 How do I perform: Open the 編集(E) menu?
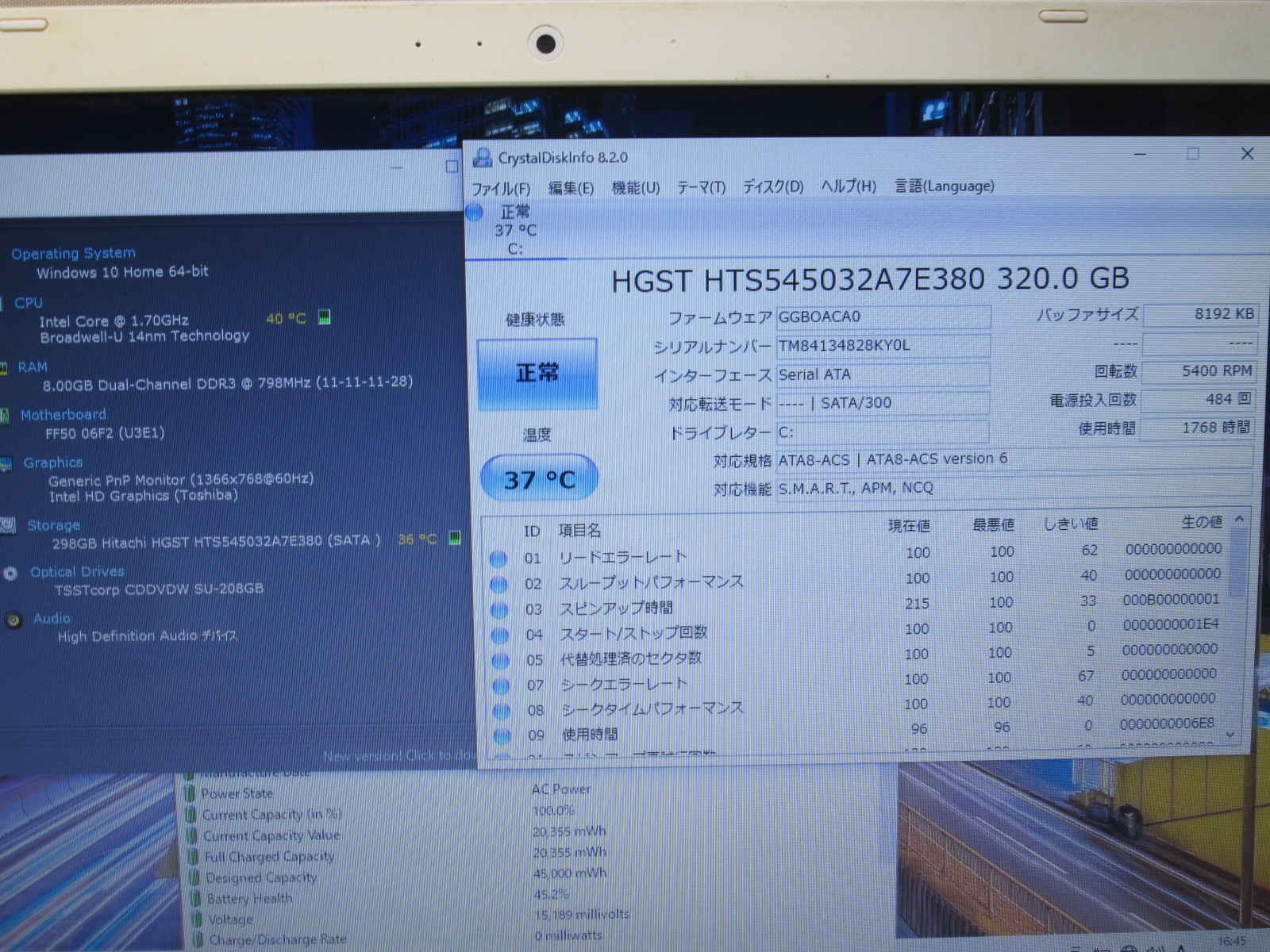[570, 188]
